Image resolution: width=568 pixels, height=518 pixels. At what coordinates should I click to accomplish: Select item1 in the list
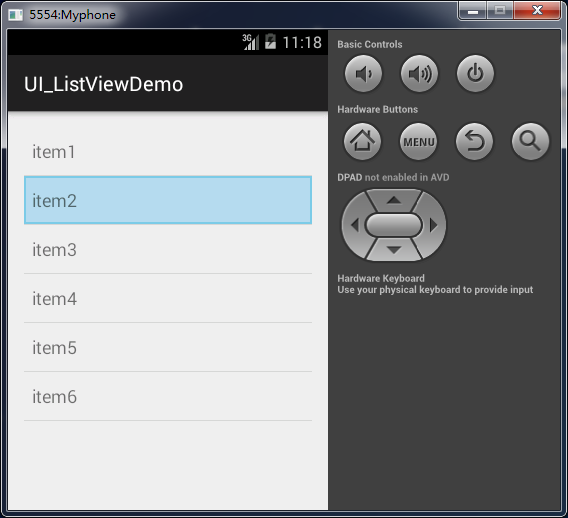168,151
